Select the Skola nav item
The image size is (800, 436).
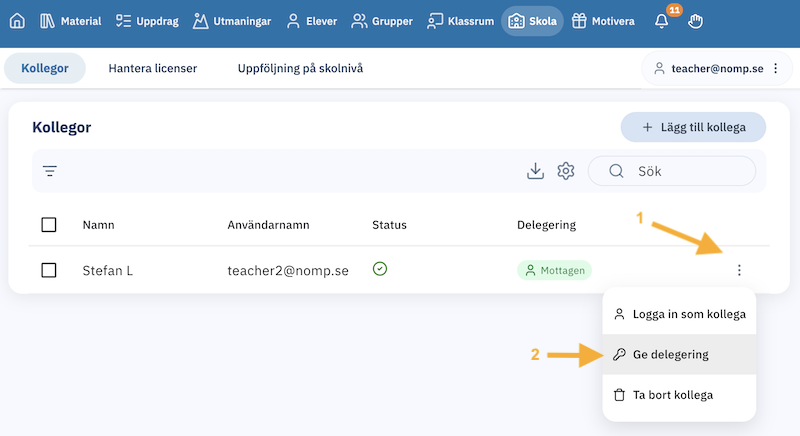(532, 21)
